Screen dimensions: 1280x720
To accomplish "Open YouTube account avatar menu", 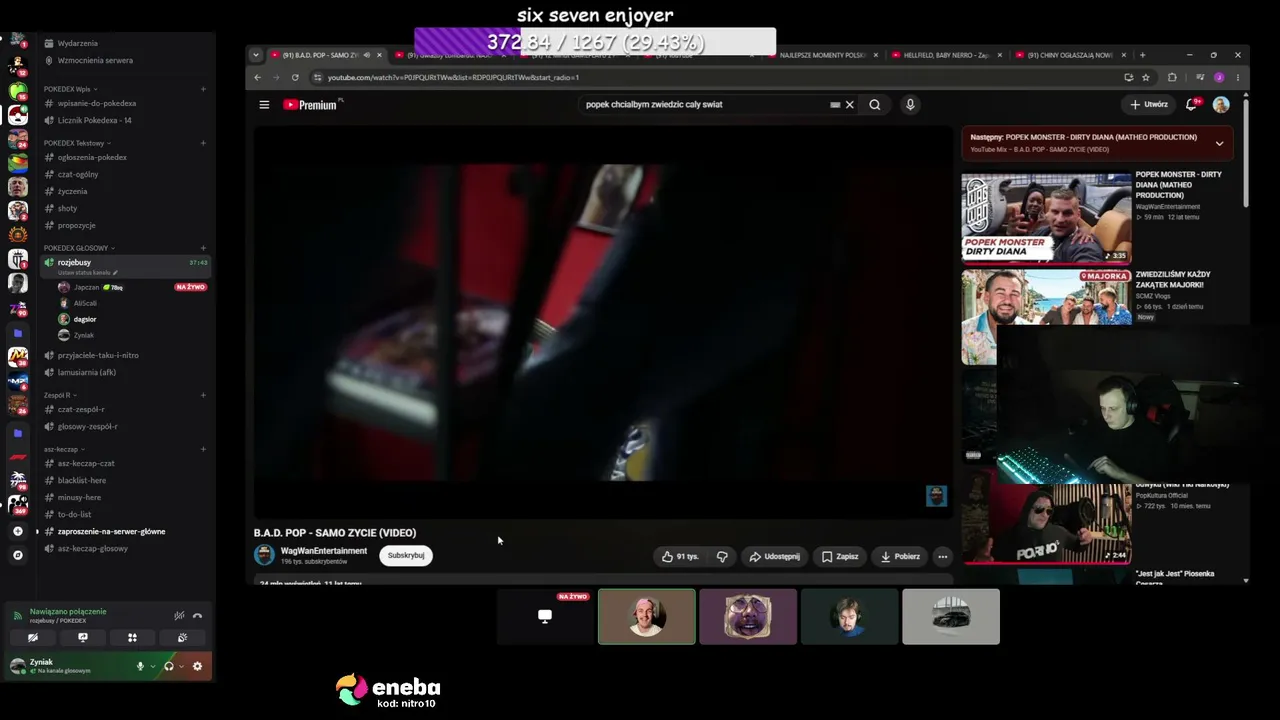I will coord(1221,104).
